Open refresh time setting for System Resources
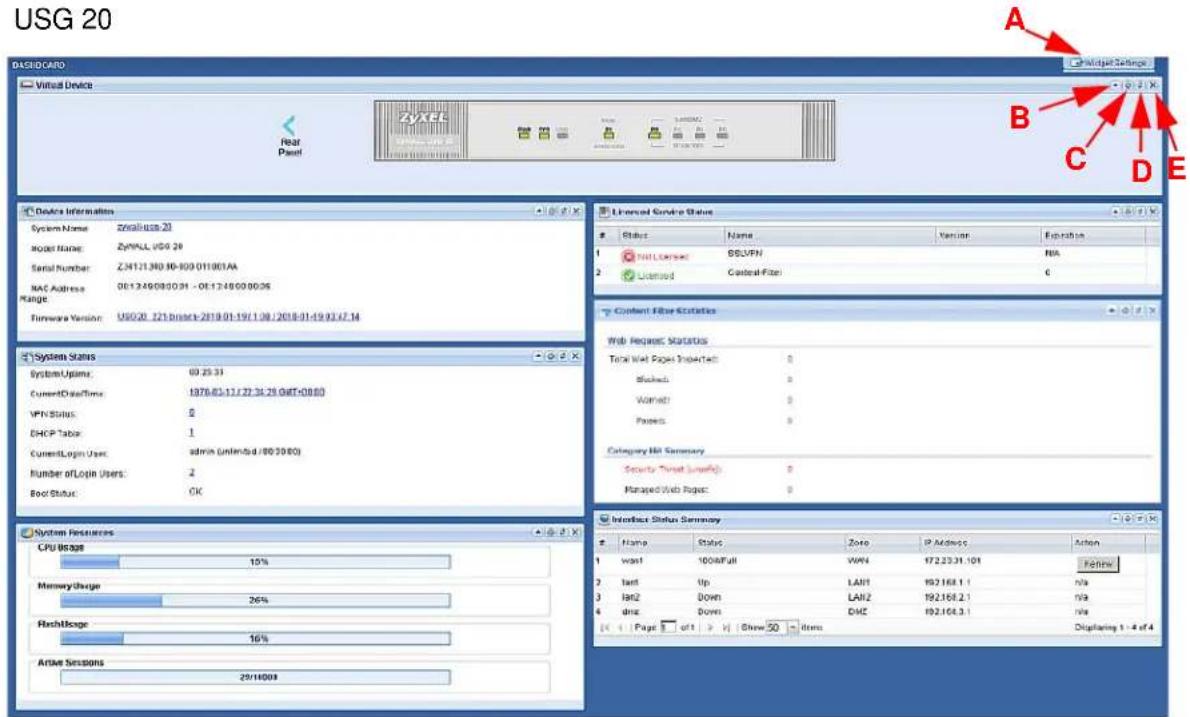This screenshot has height=717, width=1190. click(551, 533)
